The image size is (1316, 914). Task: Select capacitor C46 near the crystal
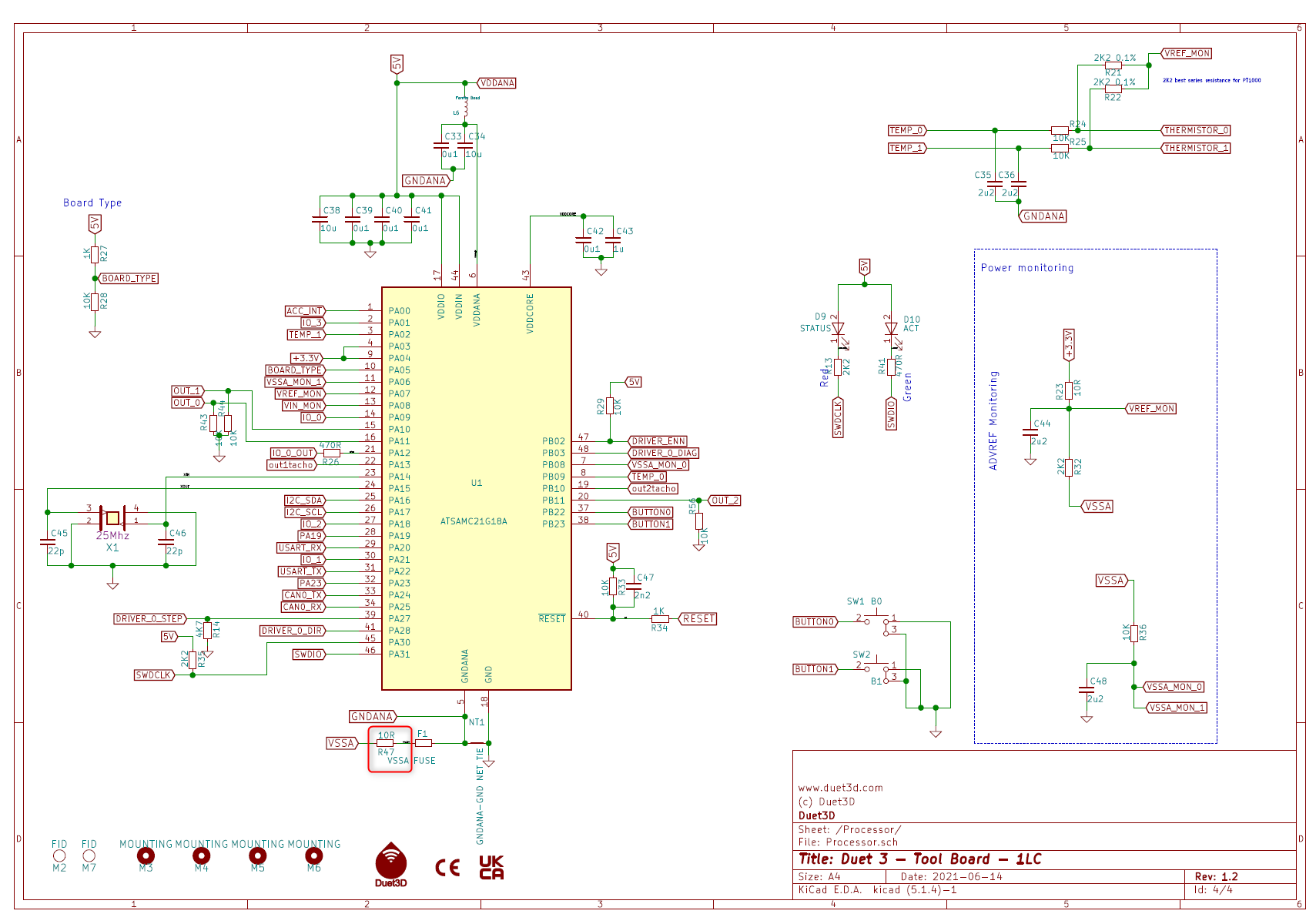coord(166,541)
